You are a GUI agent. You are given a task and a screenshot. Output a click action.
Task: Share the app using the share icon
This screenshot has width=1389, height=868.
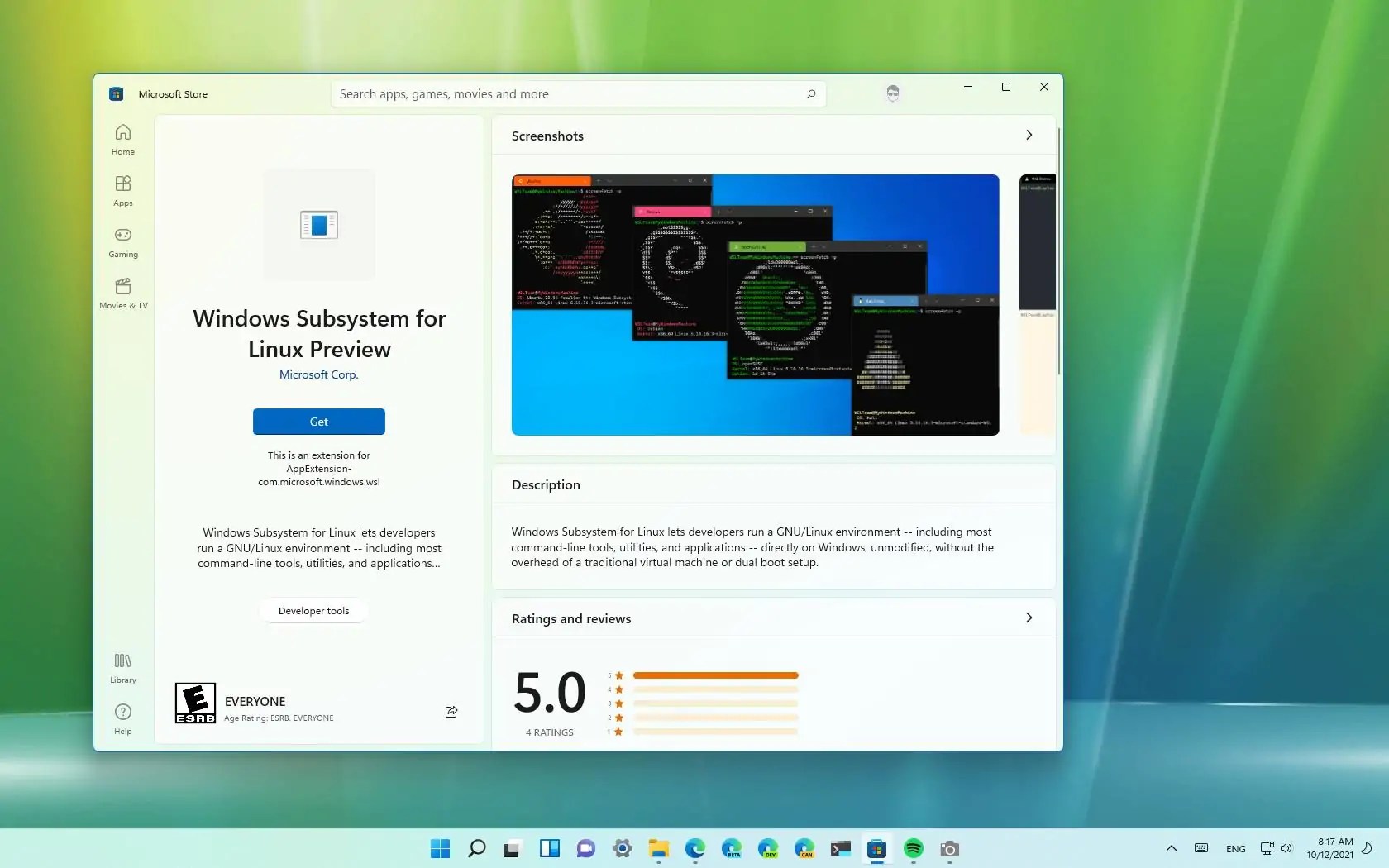tap(451, 712)
